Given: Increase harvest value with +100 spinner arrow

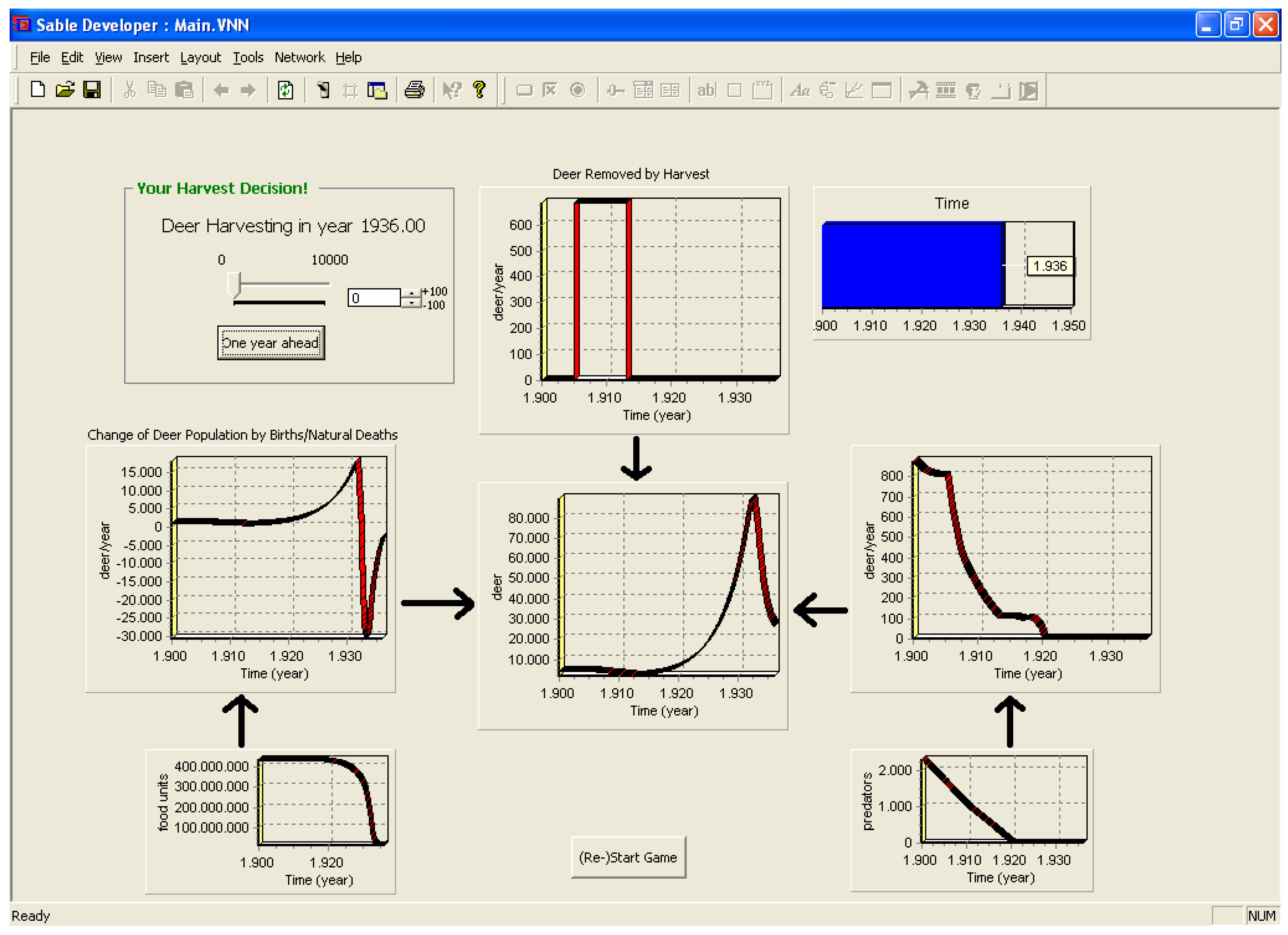Looking at the screenshot, I should (x=411, y=293).
